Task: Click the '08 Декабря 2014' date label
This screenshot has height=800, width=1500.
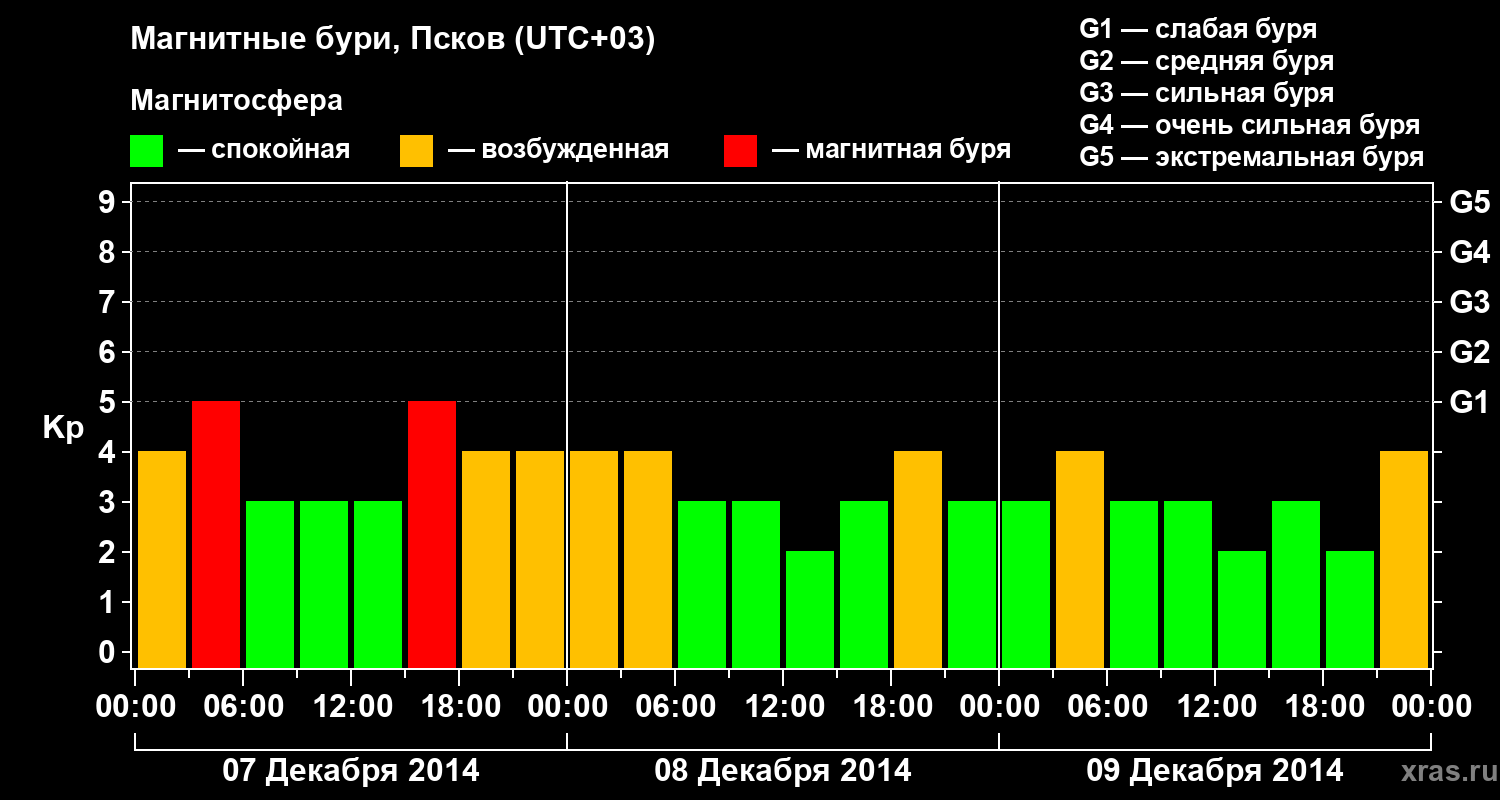Action: 783,771
